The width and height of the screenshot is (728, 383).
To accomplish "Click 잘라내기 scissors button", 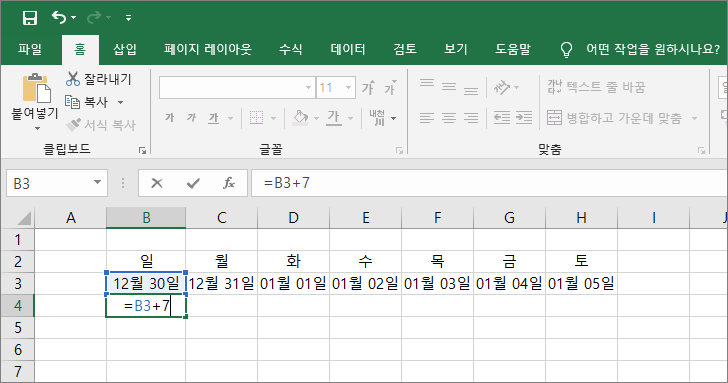I will (98, 79).
